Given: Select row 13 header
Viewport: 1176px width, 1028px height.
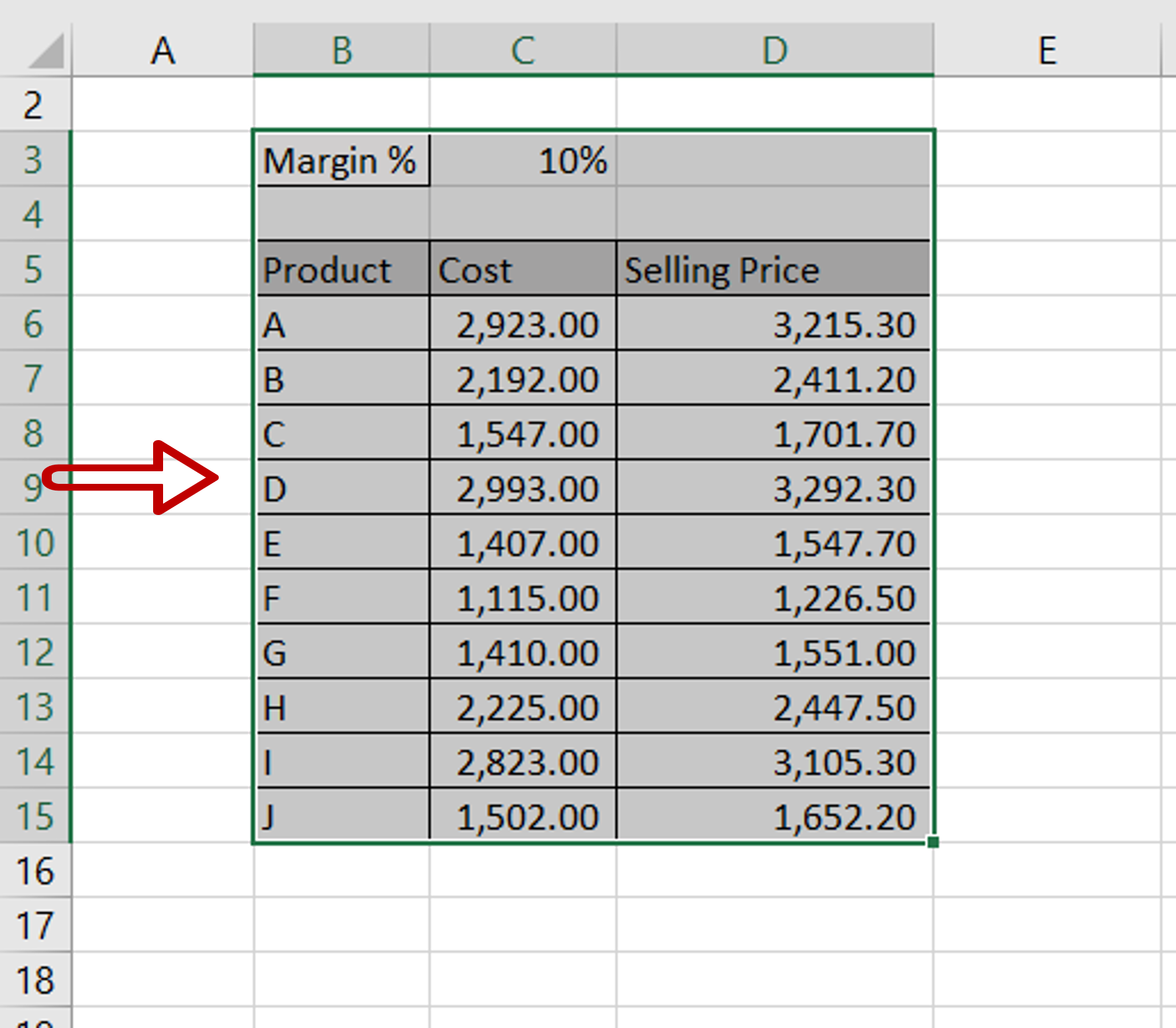Looking at the screenshot, I should (34, 706).
